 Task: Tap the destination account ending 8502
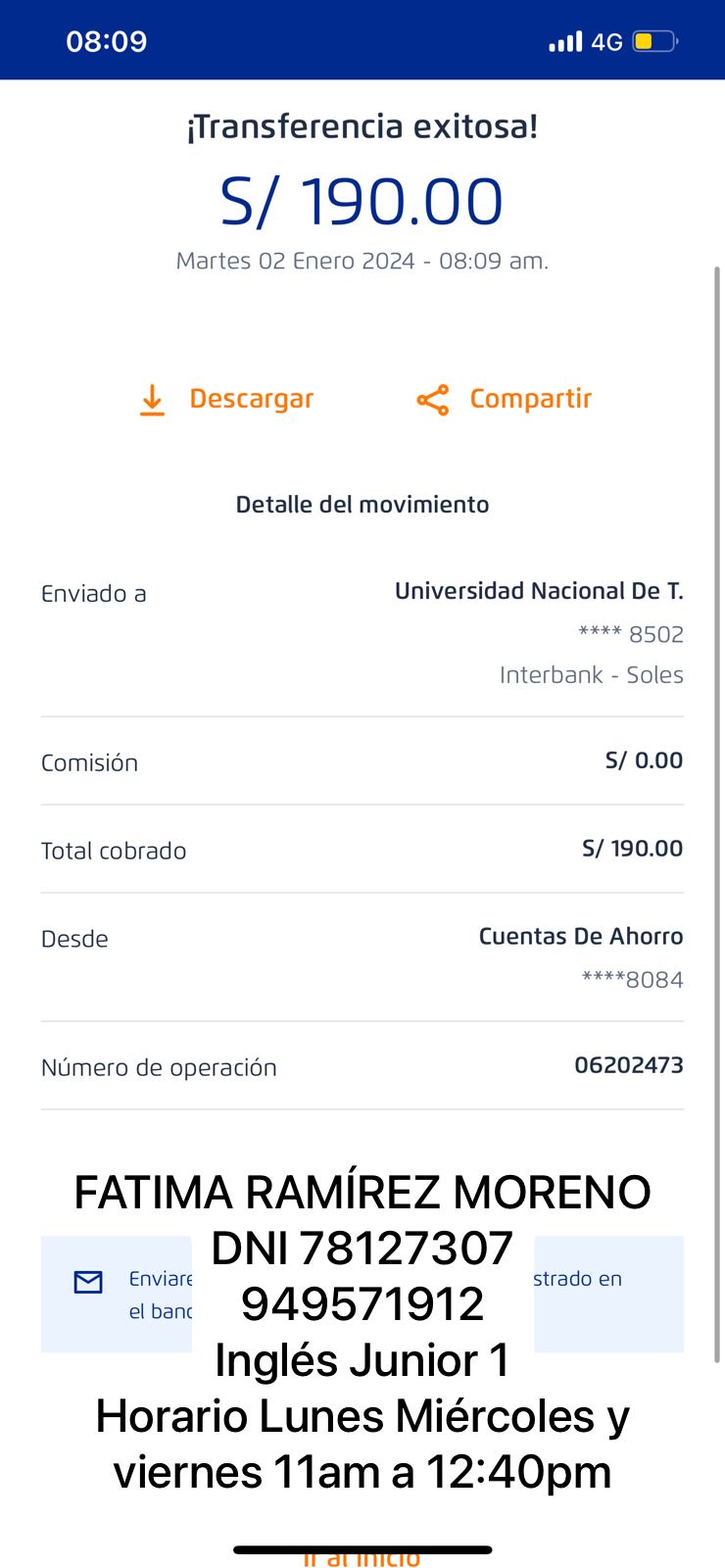click(631, 634)
